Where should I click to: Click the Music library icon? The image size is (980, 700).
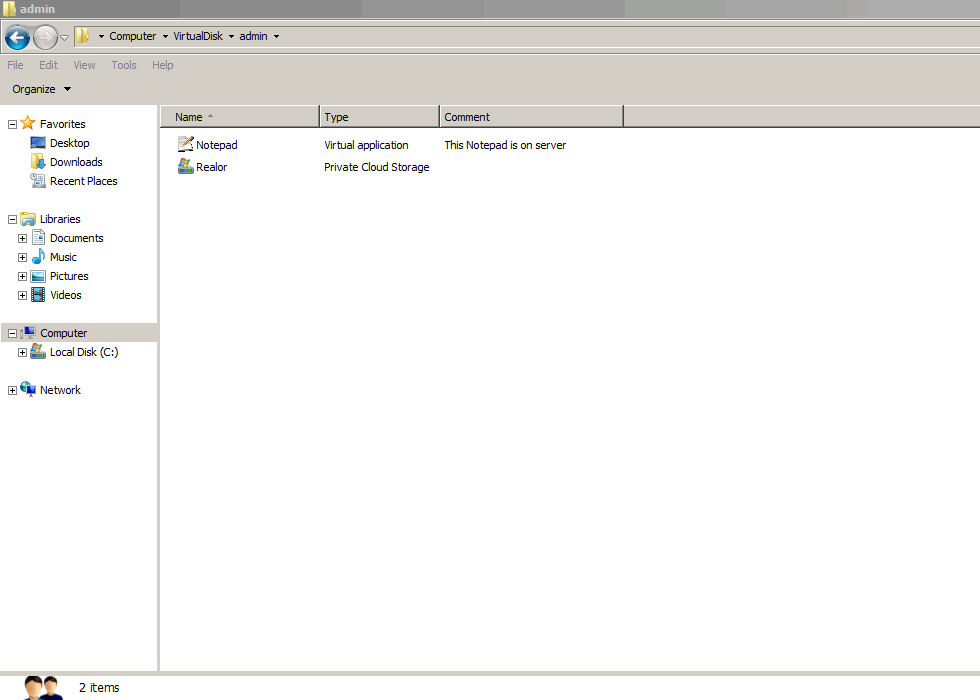[38, 257]
